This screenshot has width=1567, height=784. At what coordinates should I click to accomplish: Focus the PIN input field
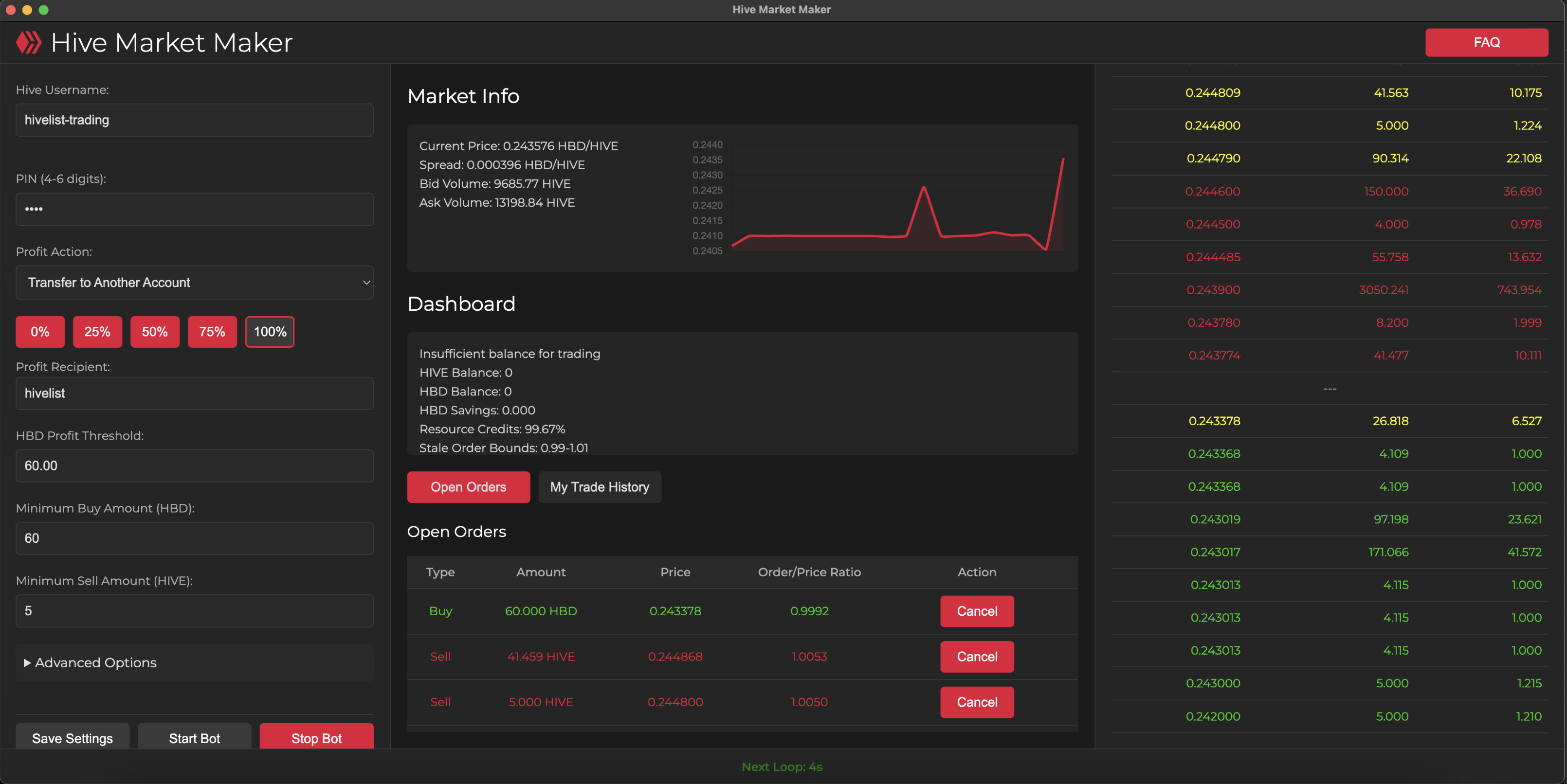[x=194, y=209]
